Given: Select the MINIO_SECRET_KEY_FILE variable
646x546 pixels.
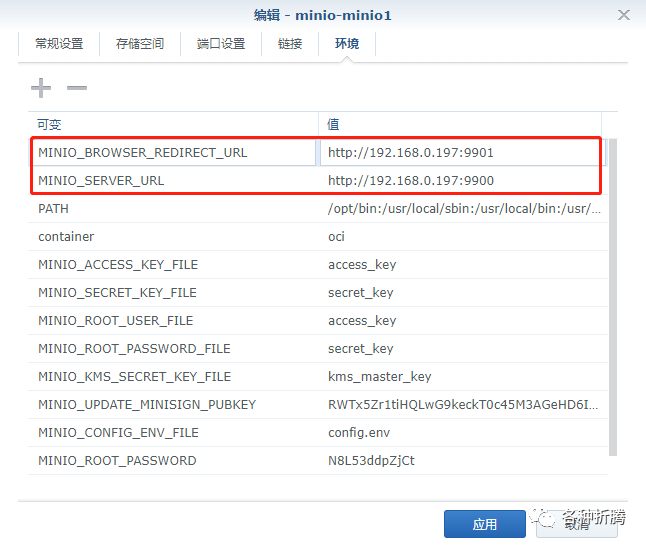Looking at the screenshot, I should 117,293.
